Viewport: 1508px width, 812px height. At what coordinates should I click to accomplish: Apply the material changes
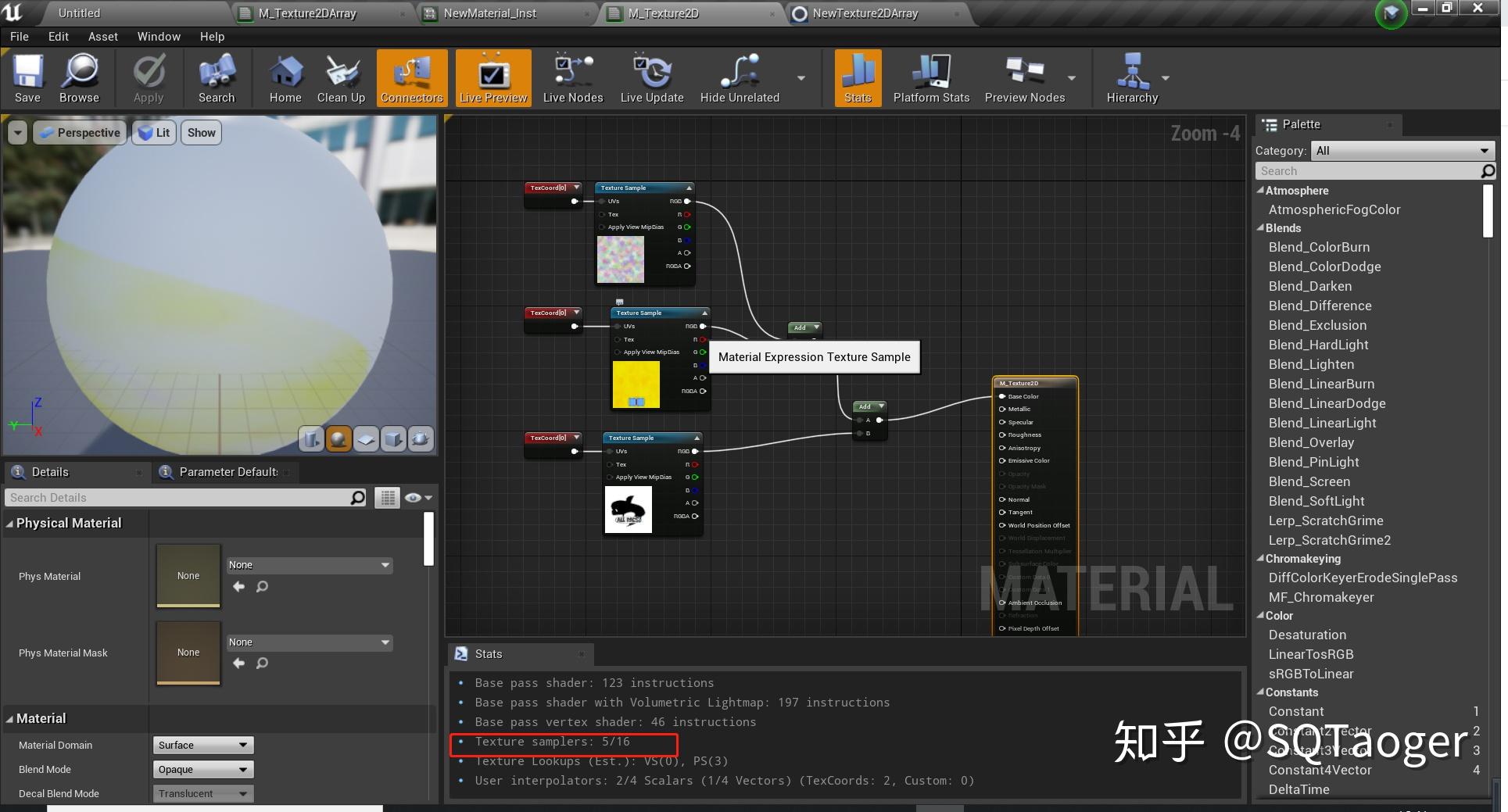click(148, 77)
